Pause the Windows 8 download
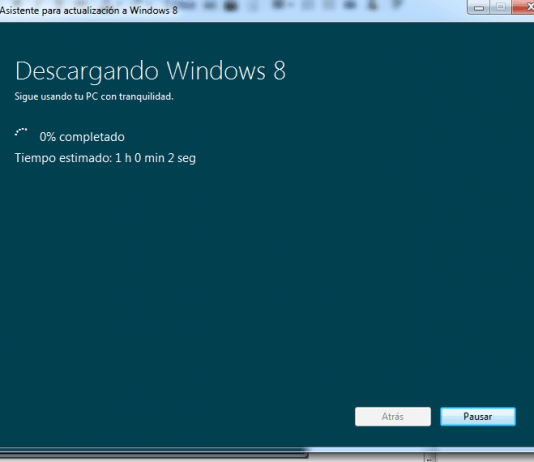The image size is (534, 462). (478, 416)
